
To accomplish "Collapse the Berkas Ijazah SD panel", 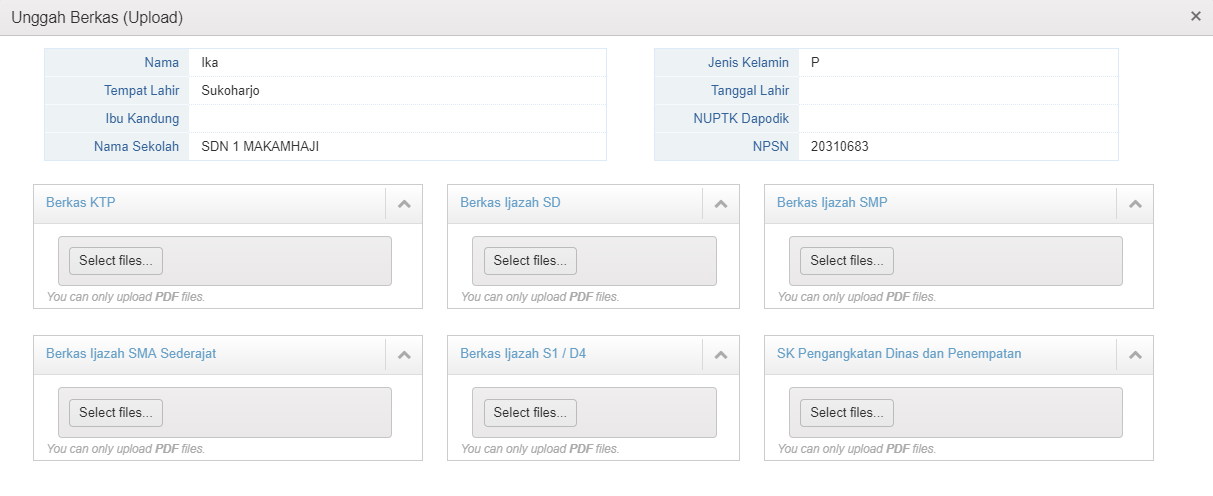I will coord(721,203).
